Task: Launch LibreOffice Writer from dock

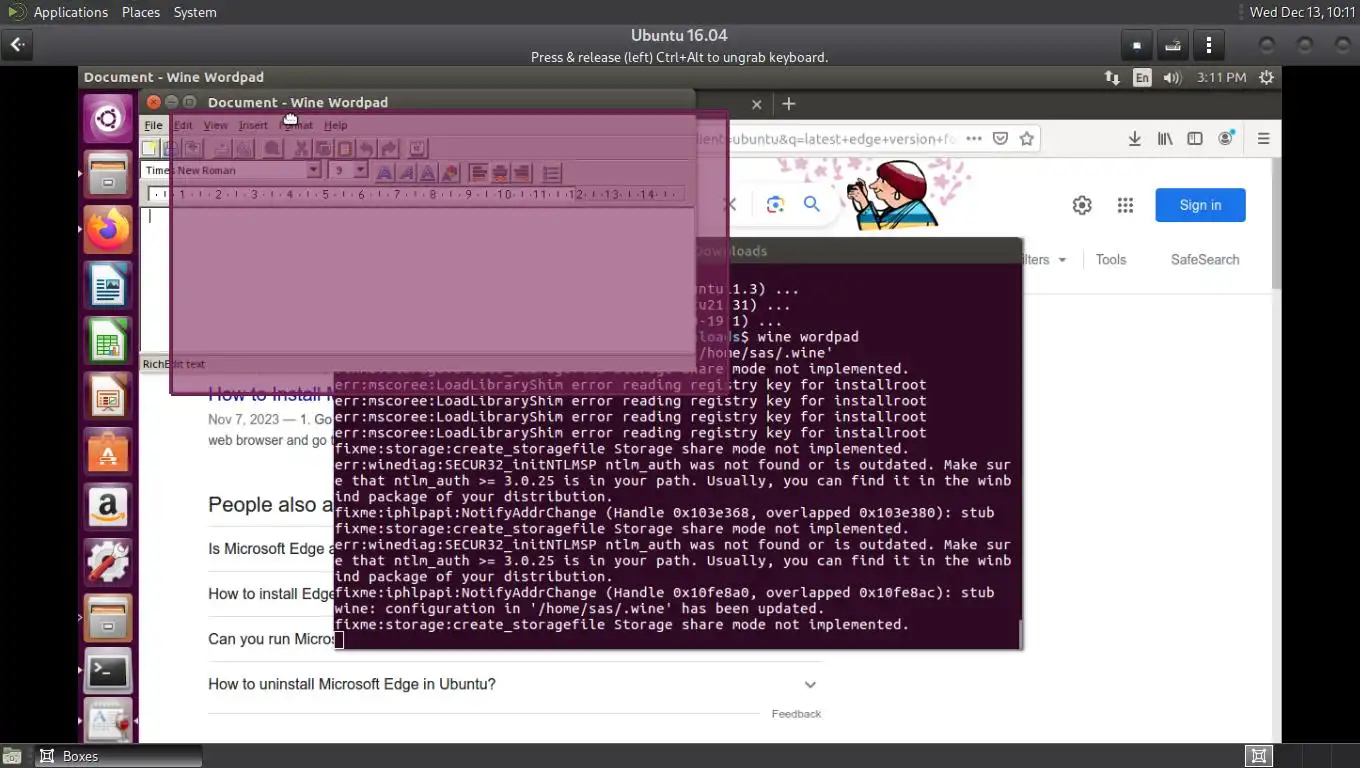Action: point(108,287)
